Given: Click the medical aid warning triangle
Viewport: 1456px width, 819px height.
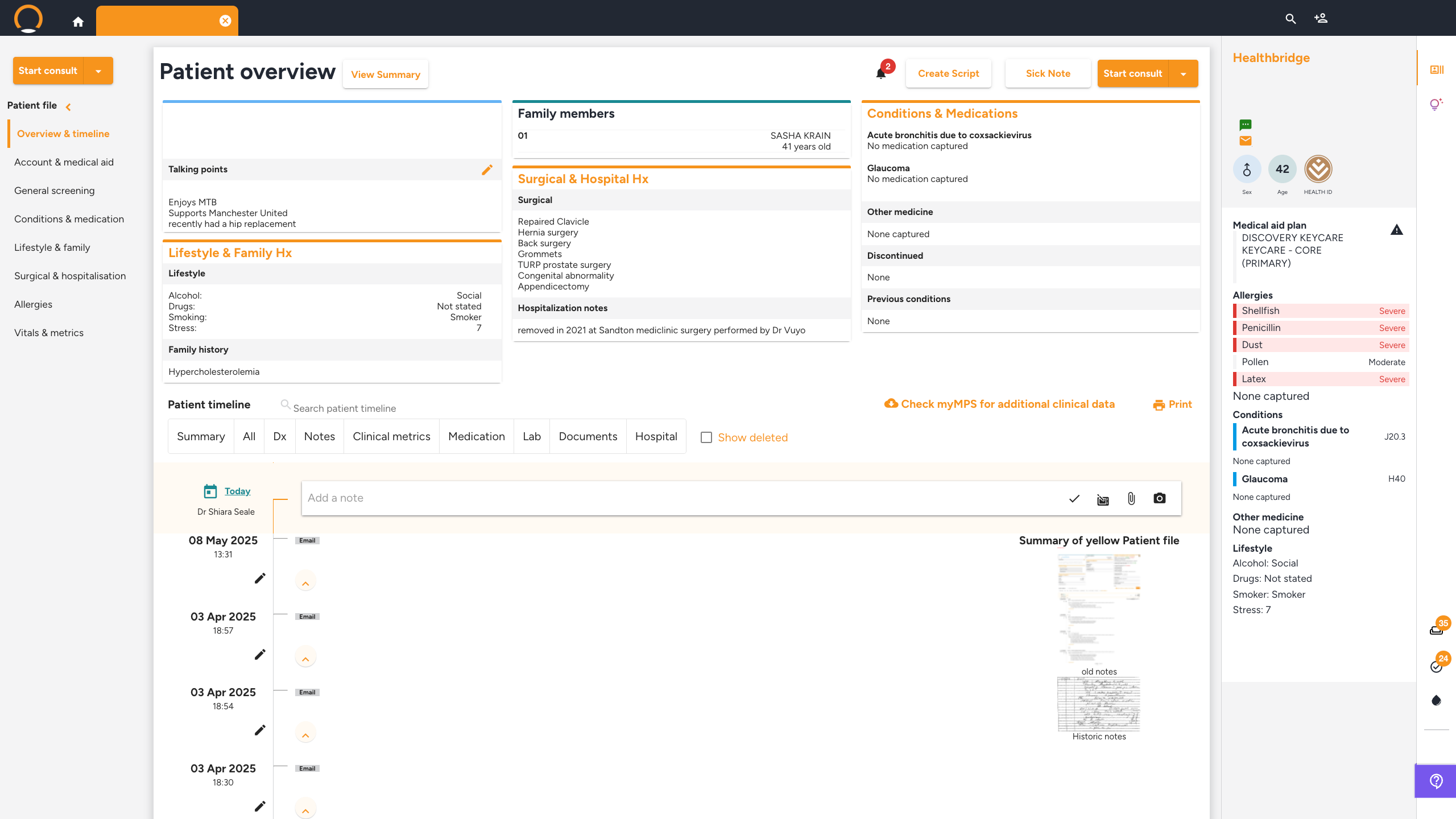Looking at the screenshot, I should coord(1396,230).
